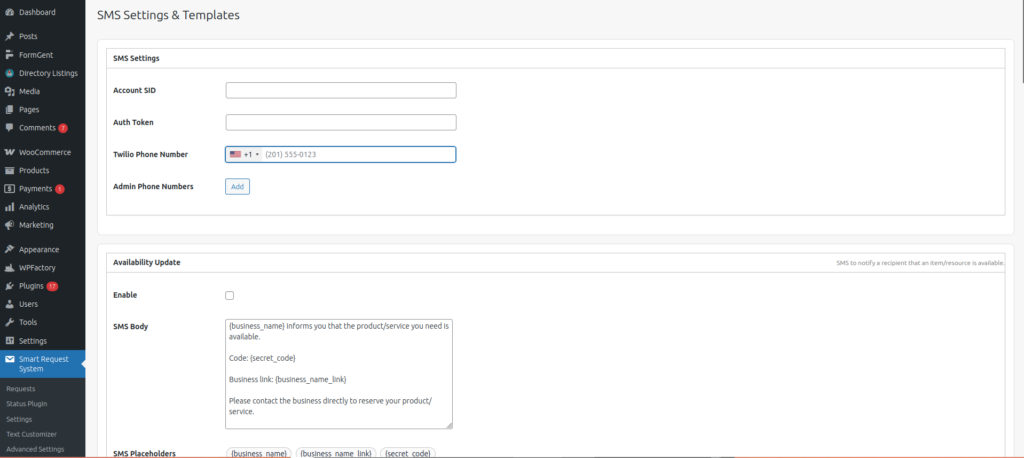
Task: Open the Text Customizer submenu item
Action: coord(31,434)
